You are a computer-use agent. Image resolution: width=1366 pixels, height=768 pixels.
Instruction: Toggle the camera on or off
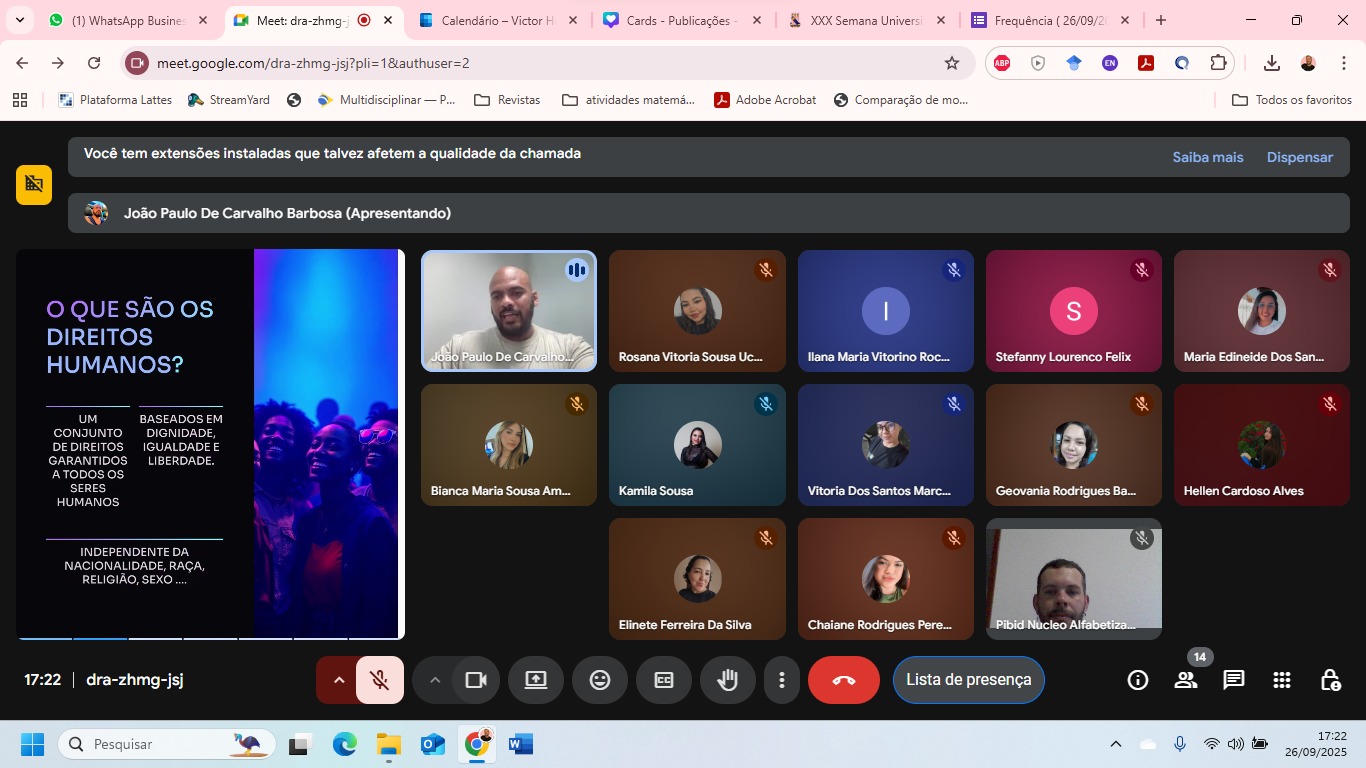[476, 680]
